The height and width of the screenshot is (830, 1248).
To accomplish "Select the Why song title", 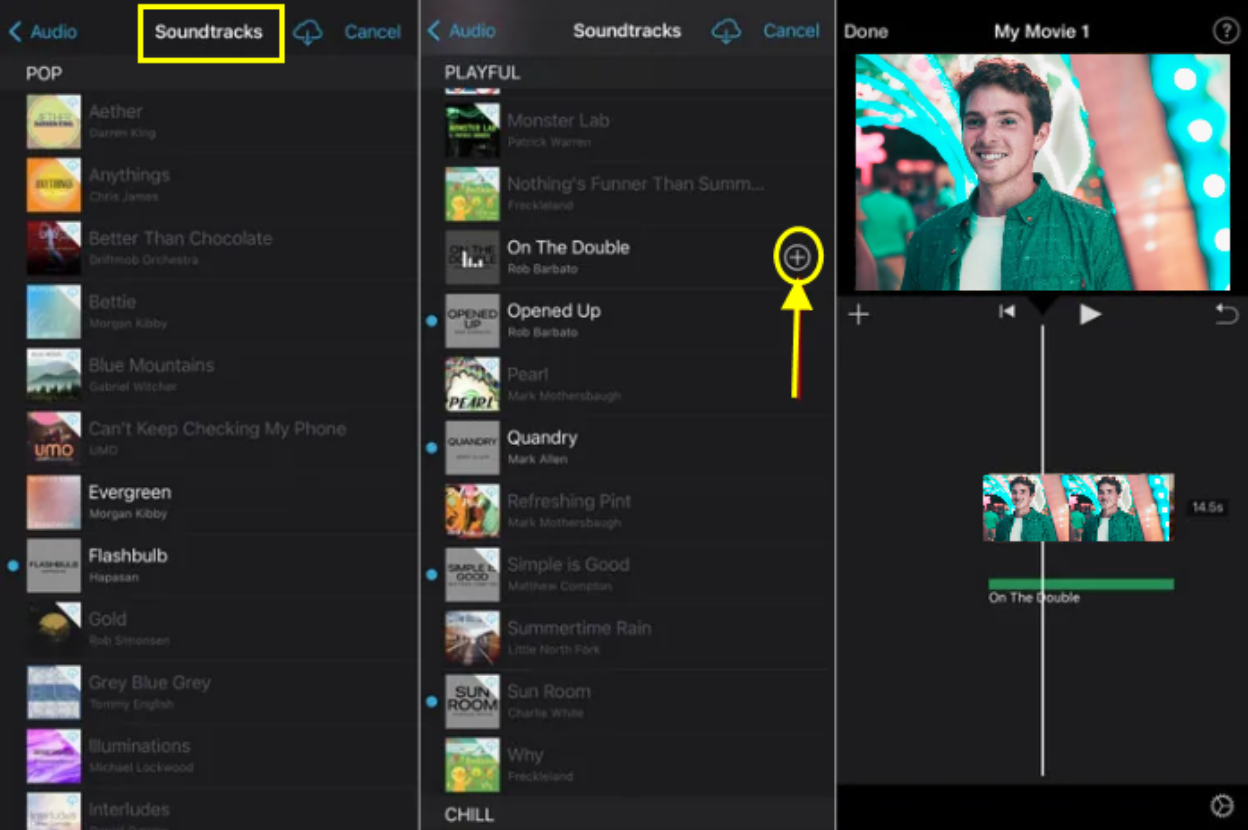I will pyautogui.click(x=525, y=755).
